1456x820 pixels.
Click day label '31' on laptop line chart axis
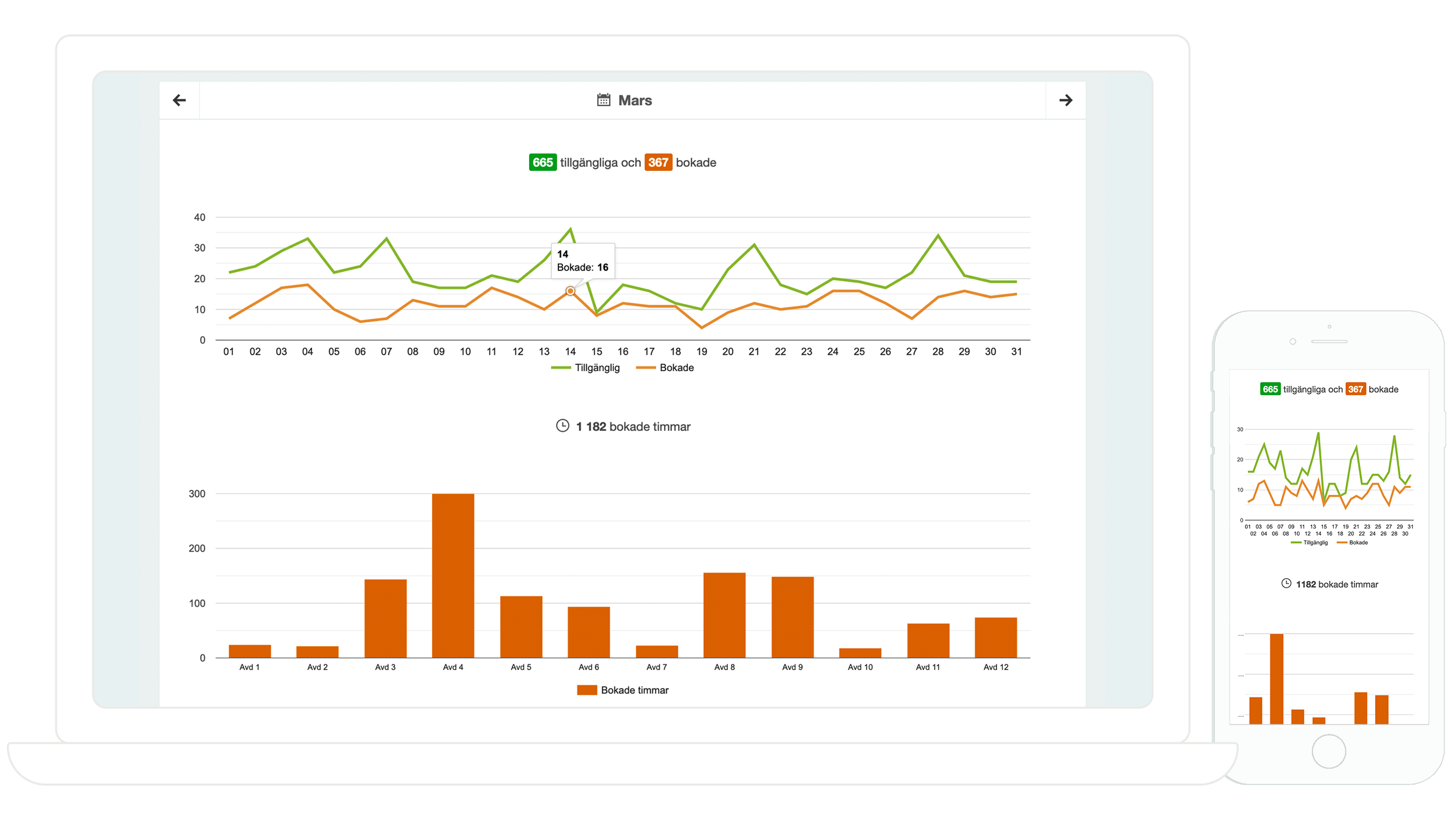(1016, 352)
